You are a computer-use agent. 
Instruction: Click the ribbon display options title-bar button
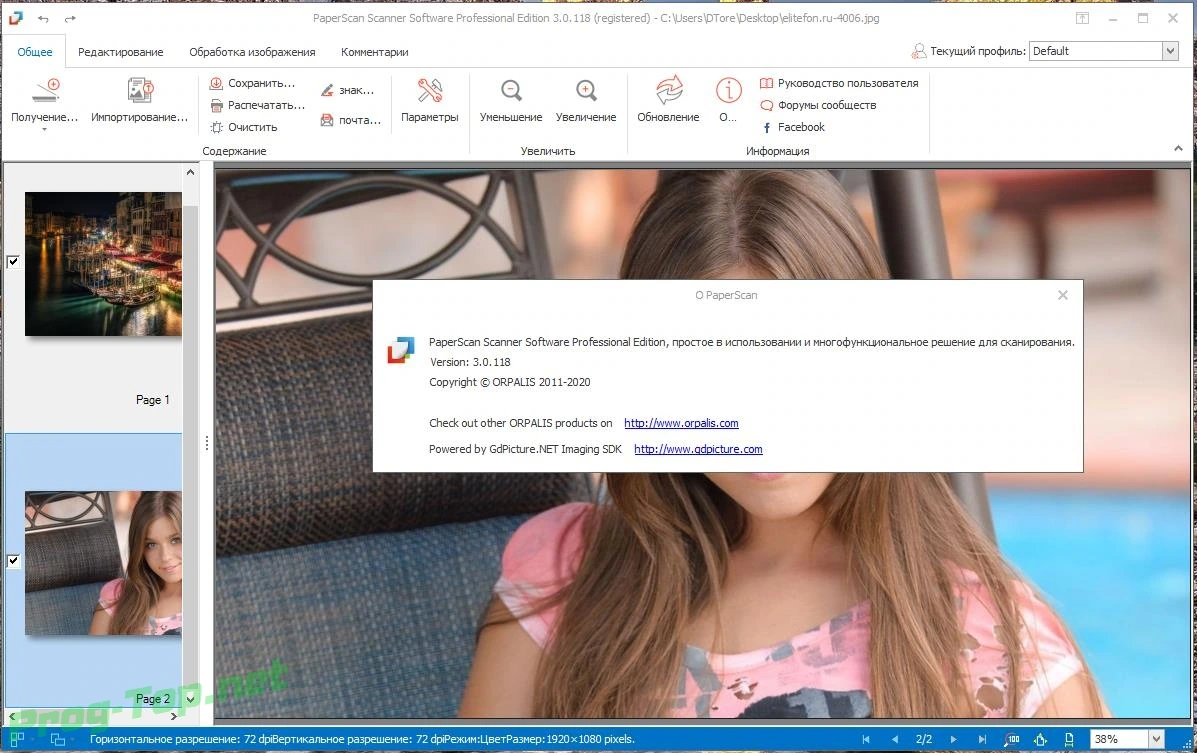[x=1082, y=18]
